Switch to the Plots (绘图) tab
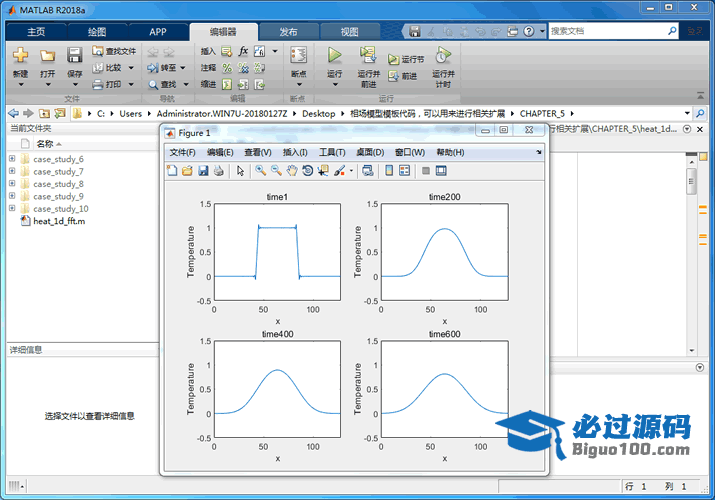The width and height of the screenshot is (715, 500). 97,32
